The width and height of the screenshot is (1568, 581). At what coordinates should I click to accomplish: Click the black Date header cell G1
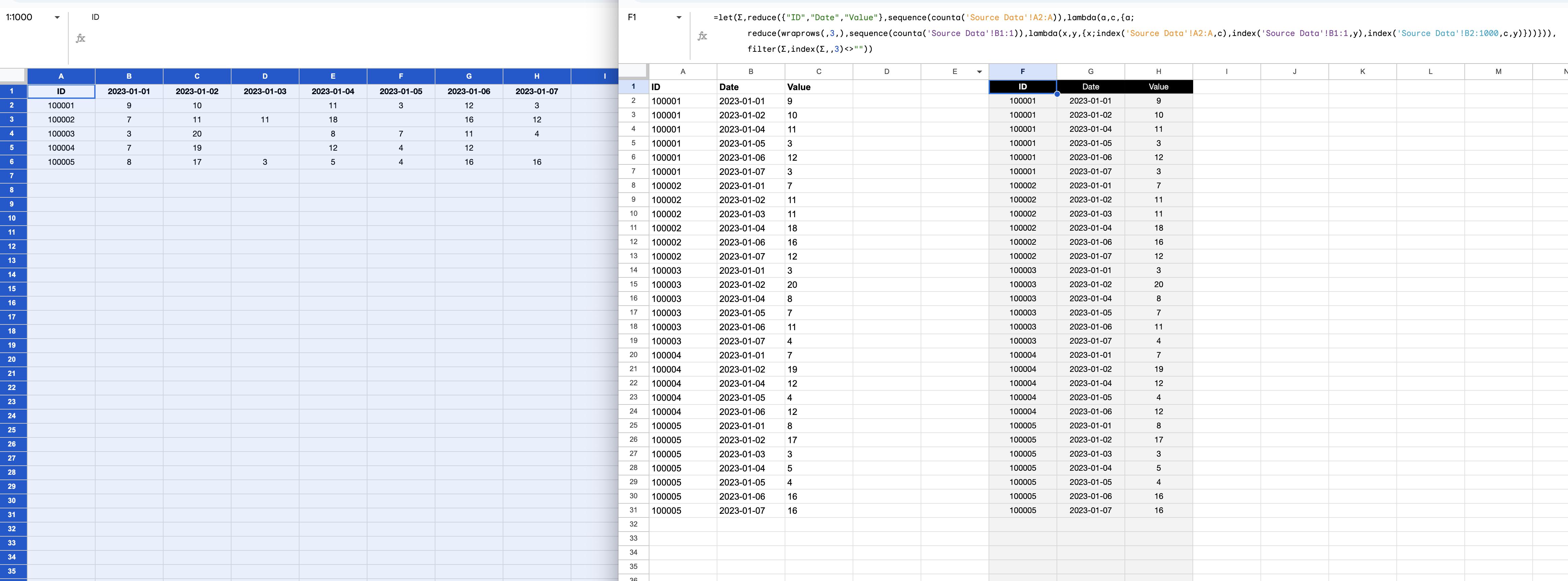(x=1090, y=86)
